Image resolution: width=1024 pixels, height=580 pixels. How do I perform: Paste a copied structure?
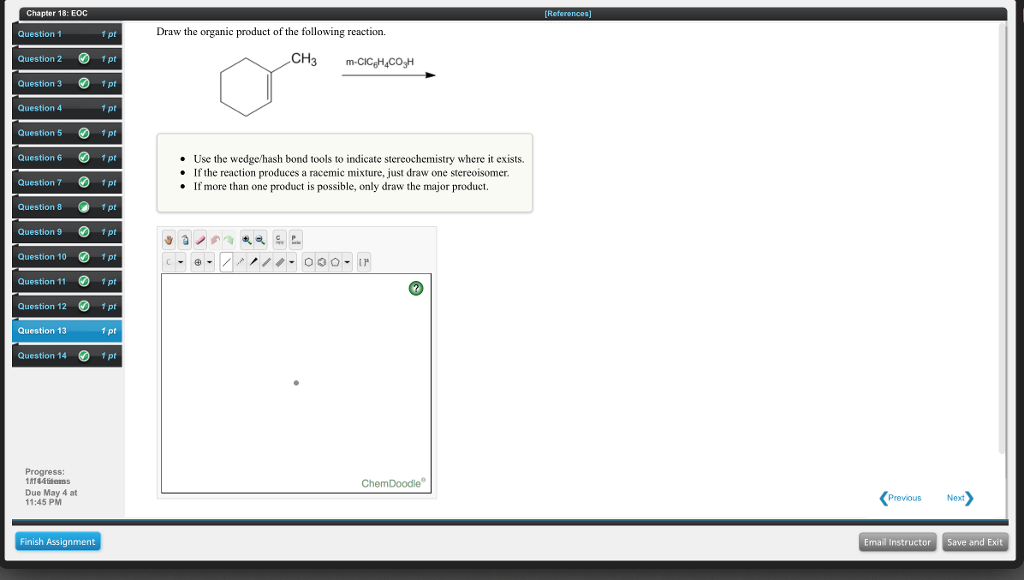click(x=297, y=240)
